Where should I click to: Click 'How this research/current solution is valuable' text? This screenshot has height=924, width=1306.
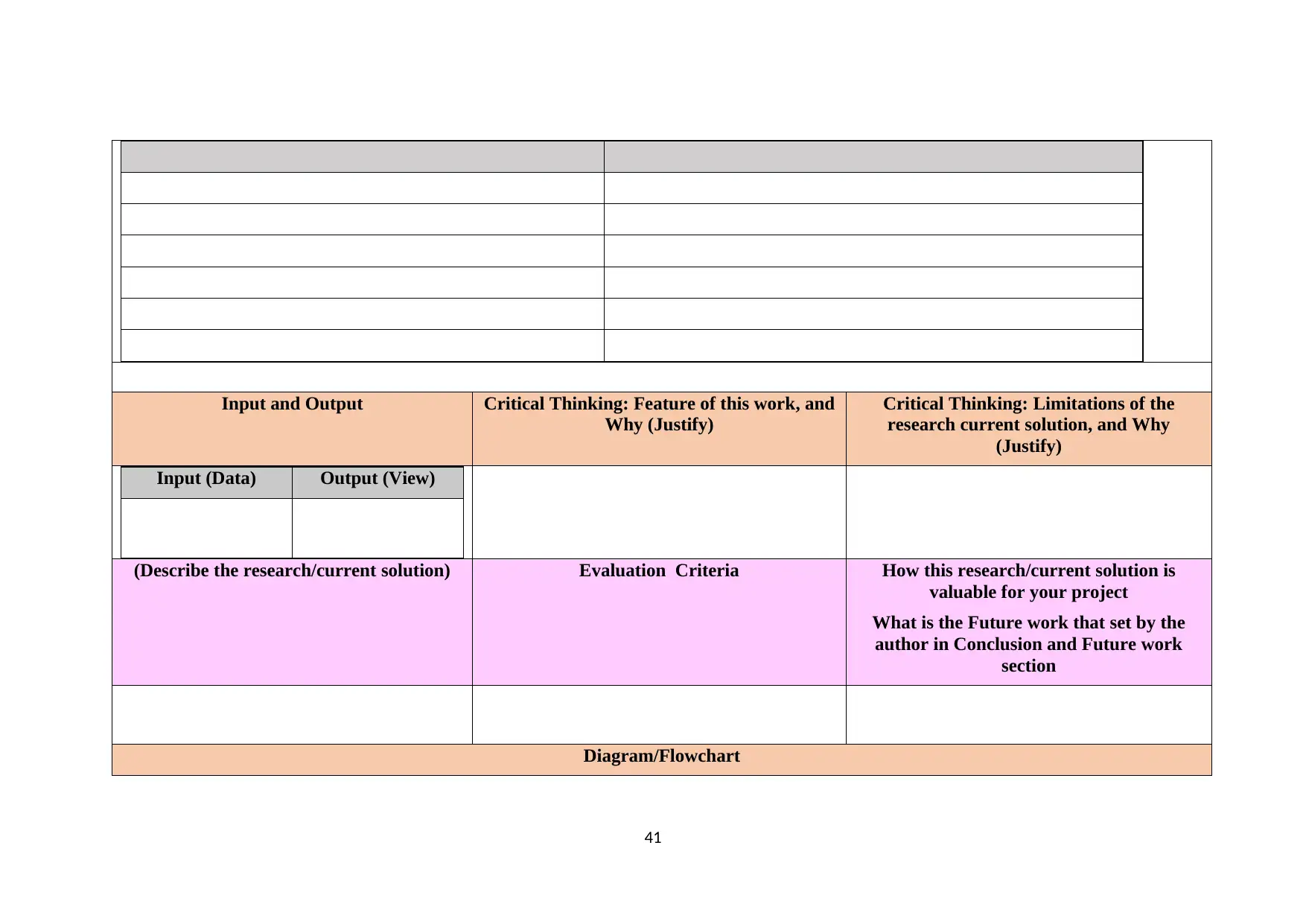click(x=1028, y=581)
